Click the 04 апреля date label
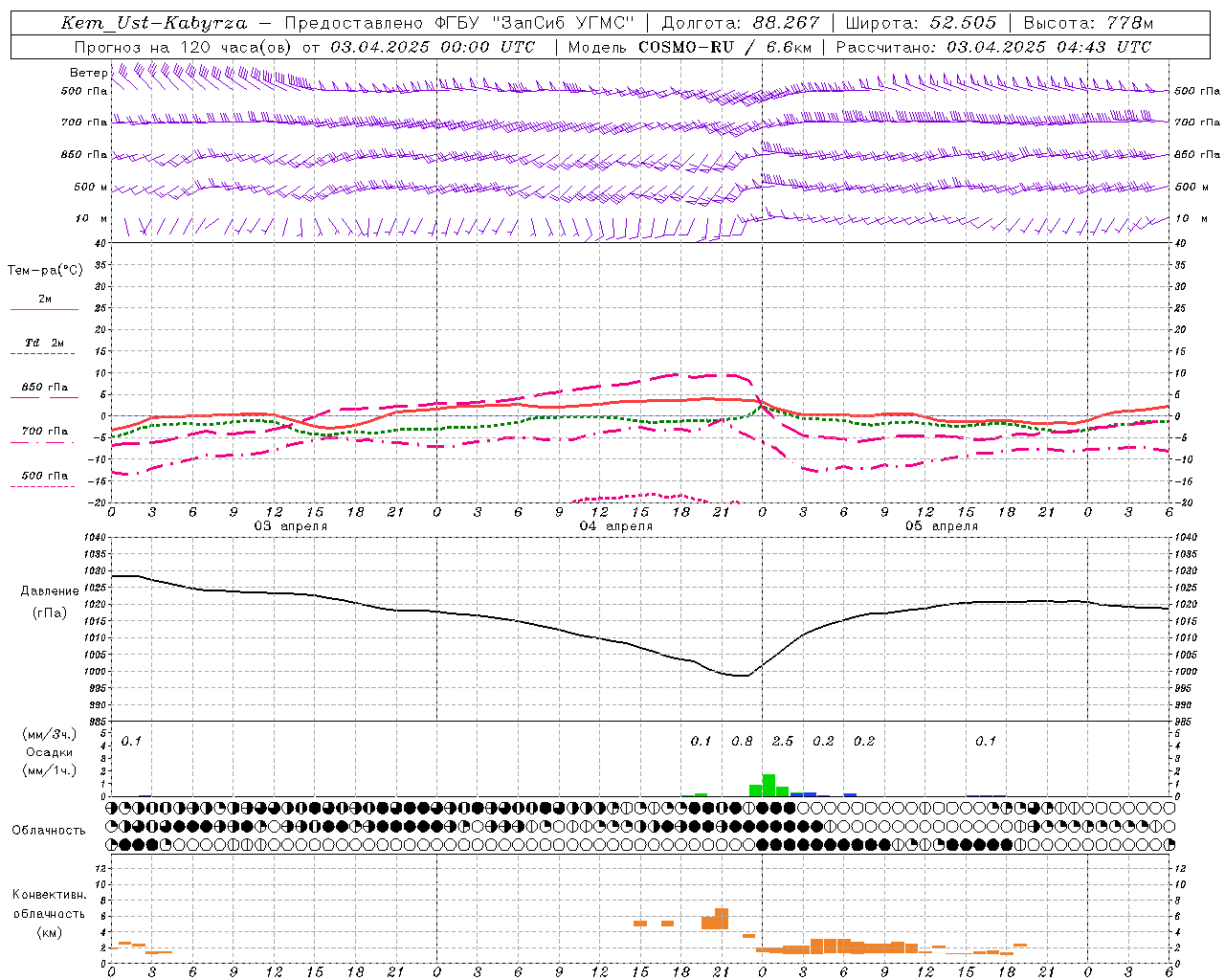The image size is (1225, 980). [615, 526]
